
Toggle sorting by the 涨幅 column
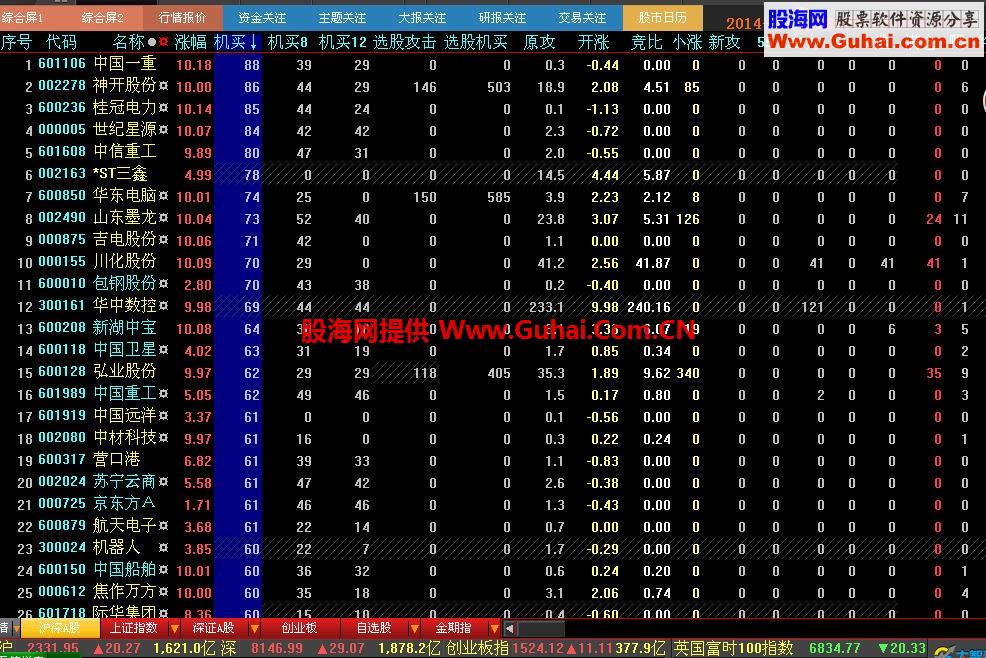click(x=190, y=43)
